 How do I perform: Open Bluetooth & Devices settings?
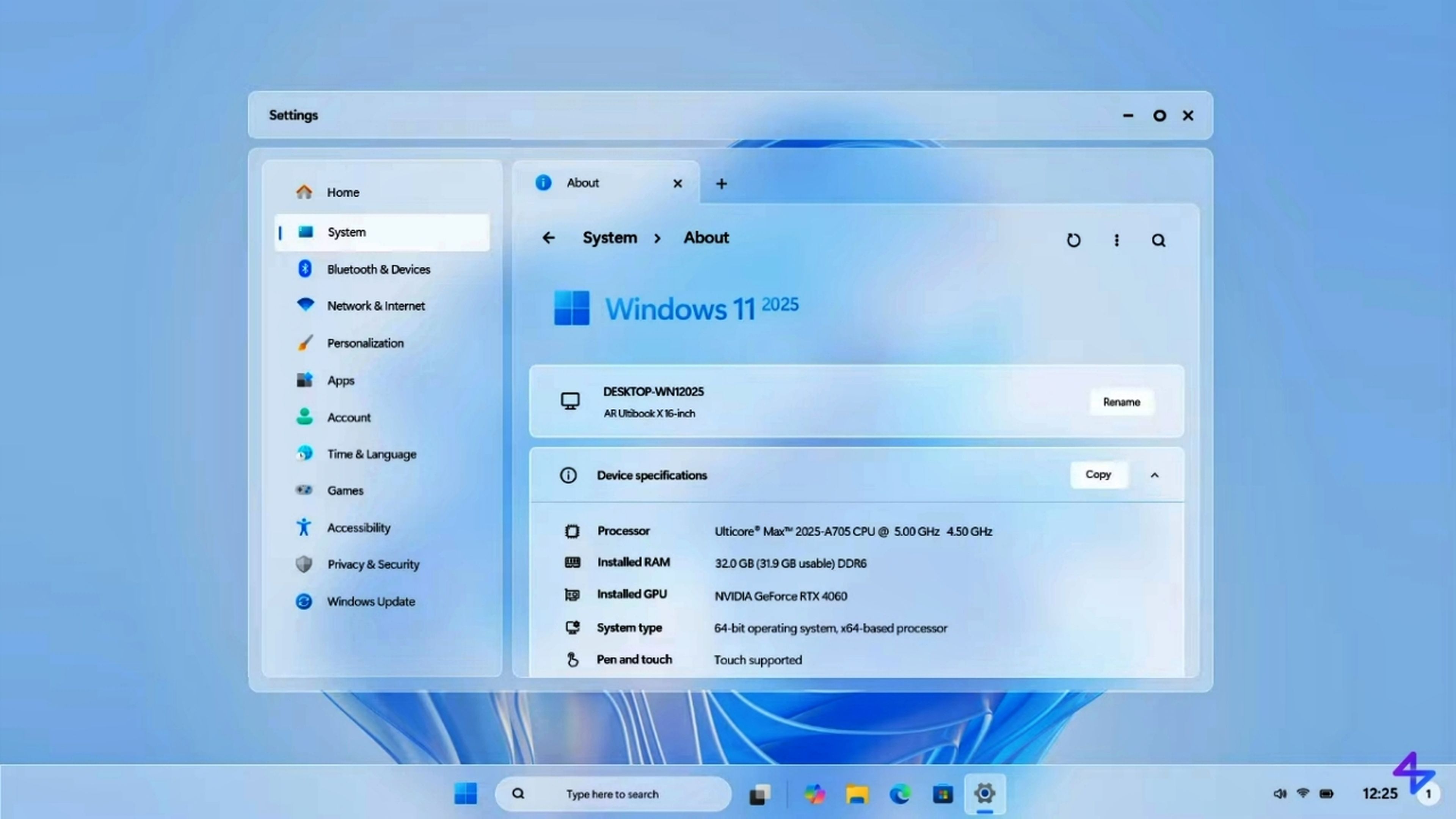click(381, 269)
